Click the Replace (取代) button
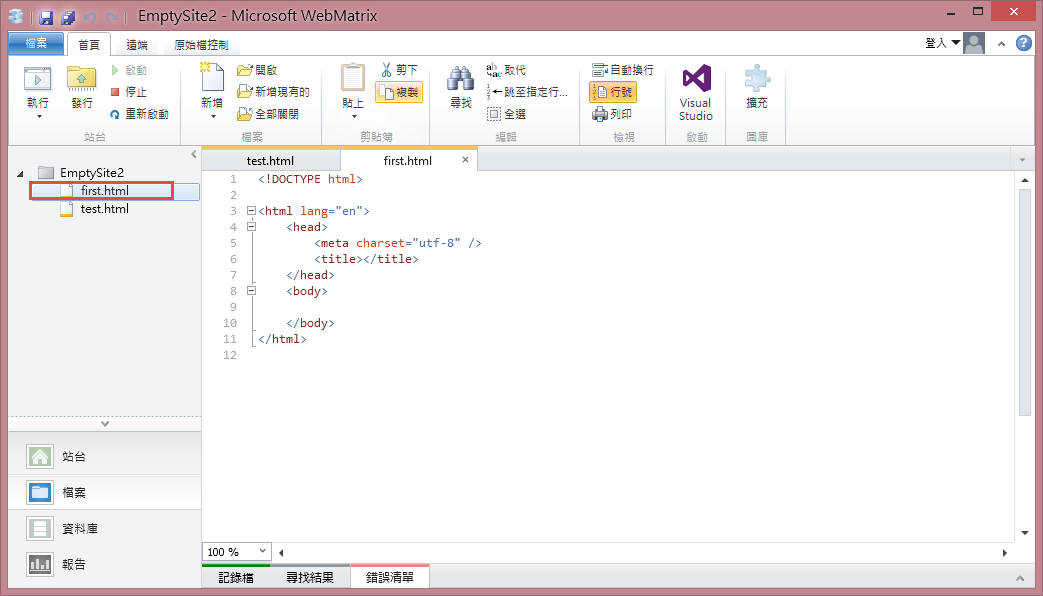 [x=506, y=70]
